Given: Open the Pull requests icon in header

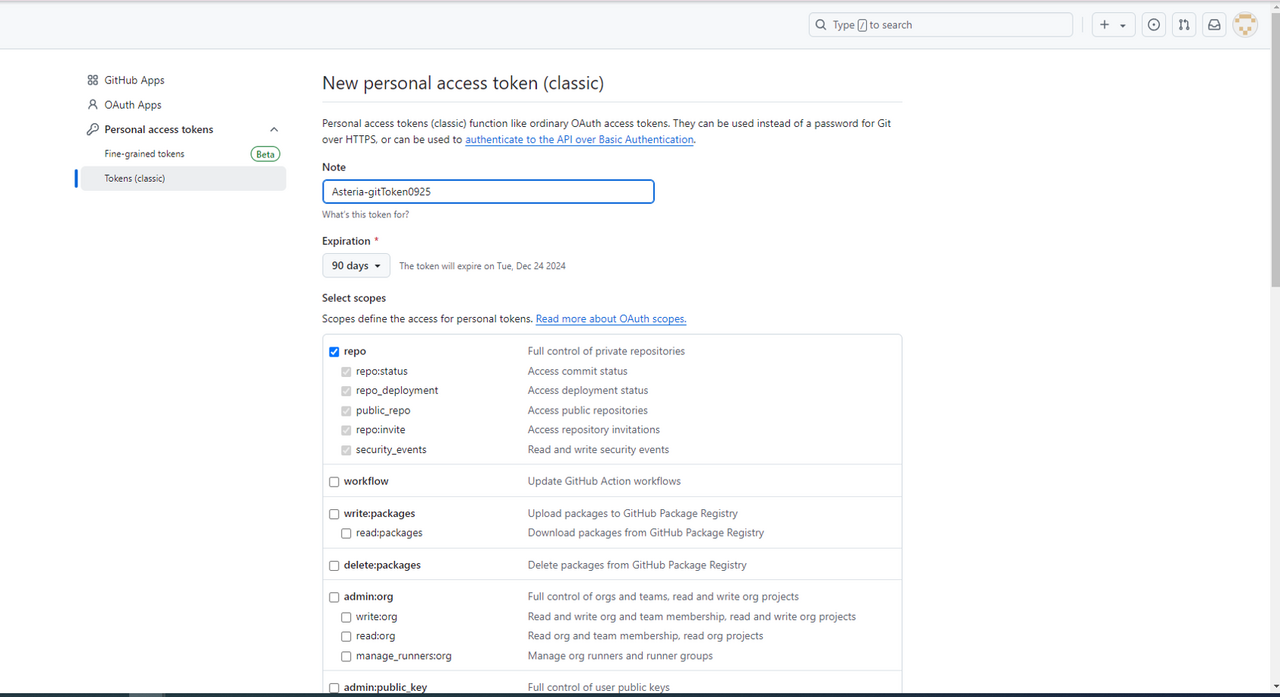Looking at the screenshot, I should coord(1184,25).
